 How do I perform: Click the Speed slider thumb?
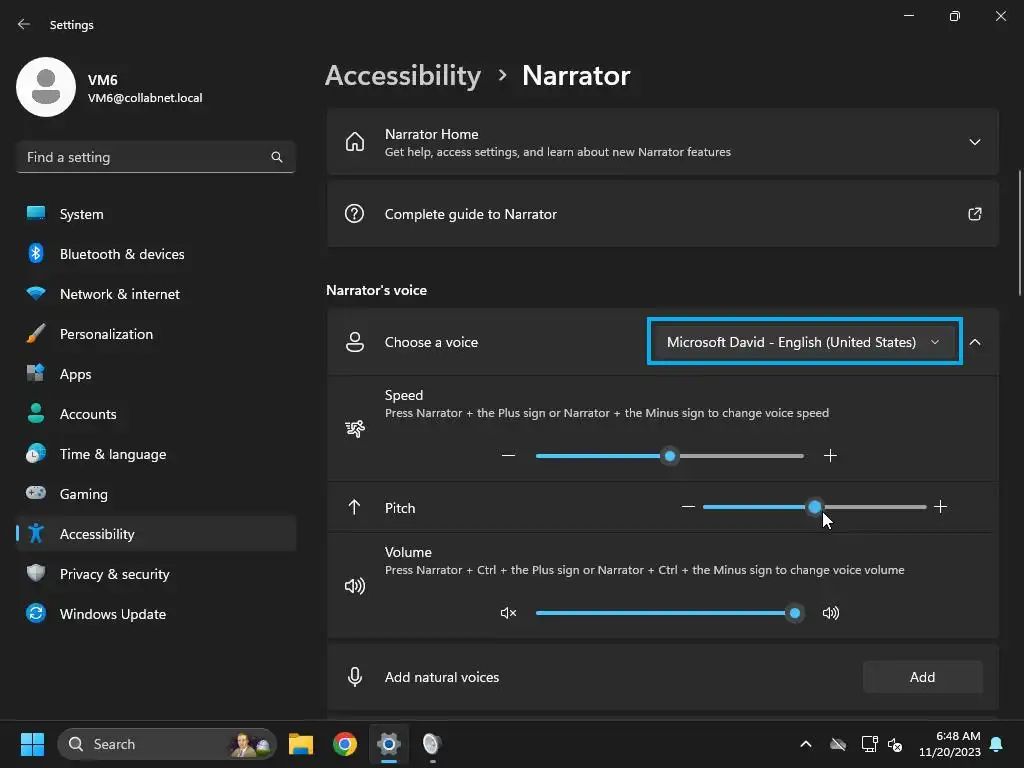click(x=669, y=456)
